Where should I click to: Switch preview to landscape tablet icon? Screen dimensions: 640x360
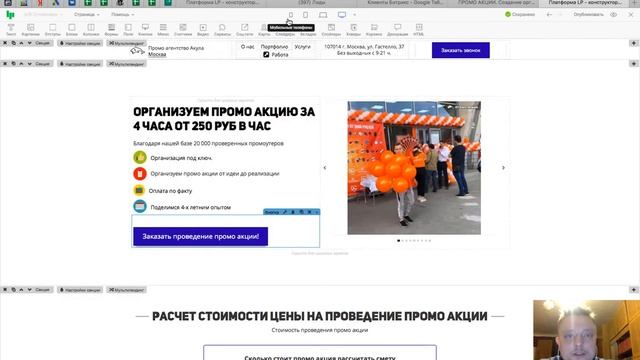coord(323,15)
